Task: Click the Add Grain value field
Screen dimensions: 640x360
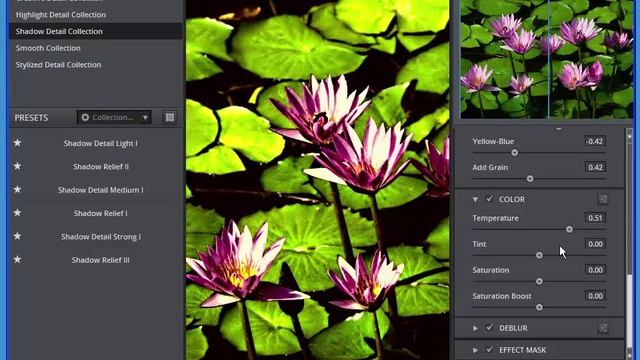Action: click(595, 167)
